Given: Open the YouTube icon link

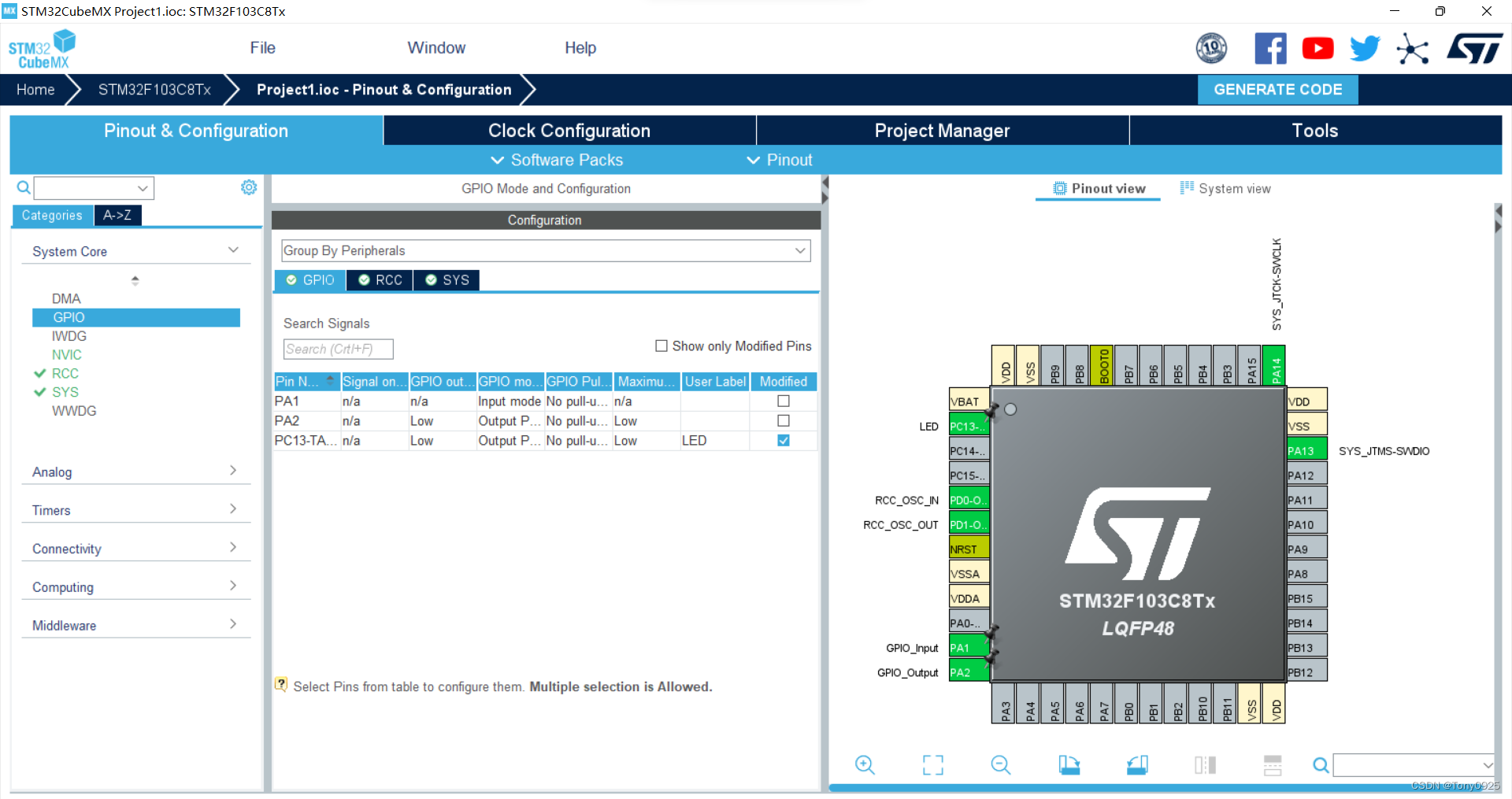Looking at the screenshot, I should point(1317,49).
